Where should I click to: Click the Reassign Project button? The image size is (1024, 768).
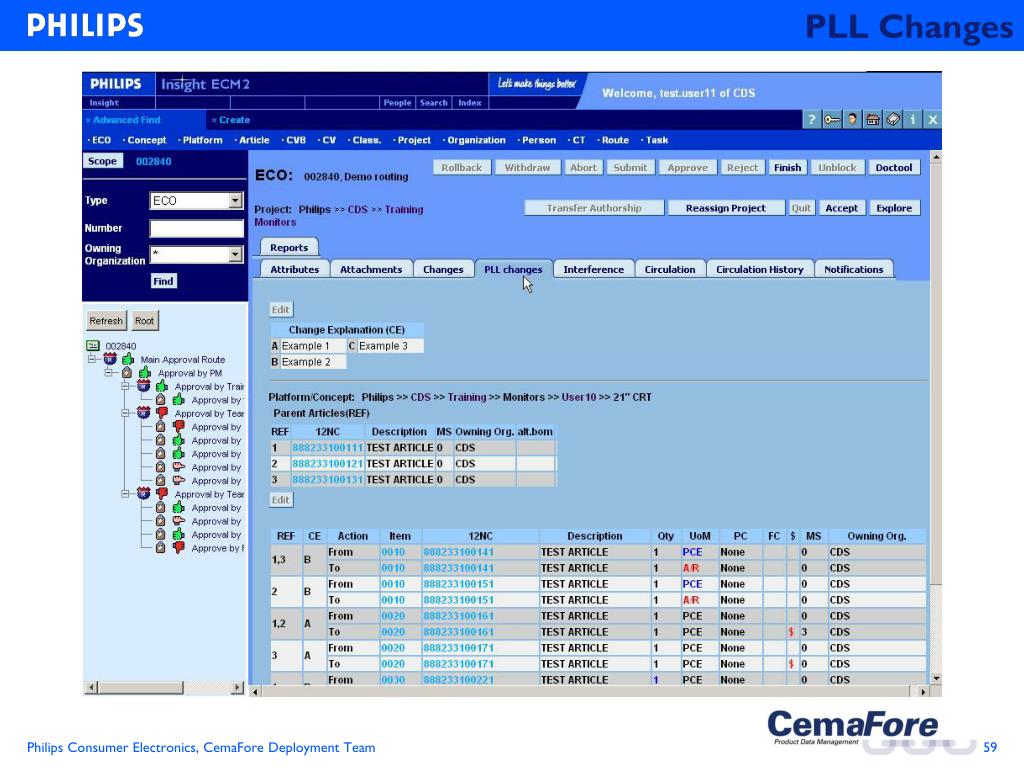pyautogui.click(x=726, y=208)
